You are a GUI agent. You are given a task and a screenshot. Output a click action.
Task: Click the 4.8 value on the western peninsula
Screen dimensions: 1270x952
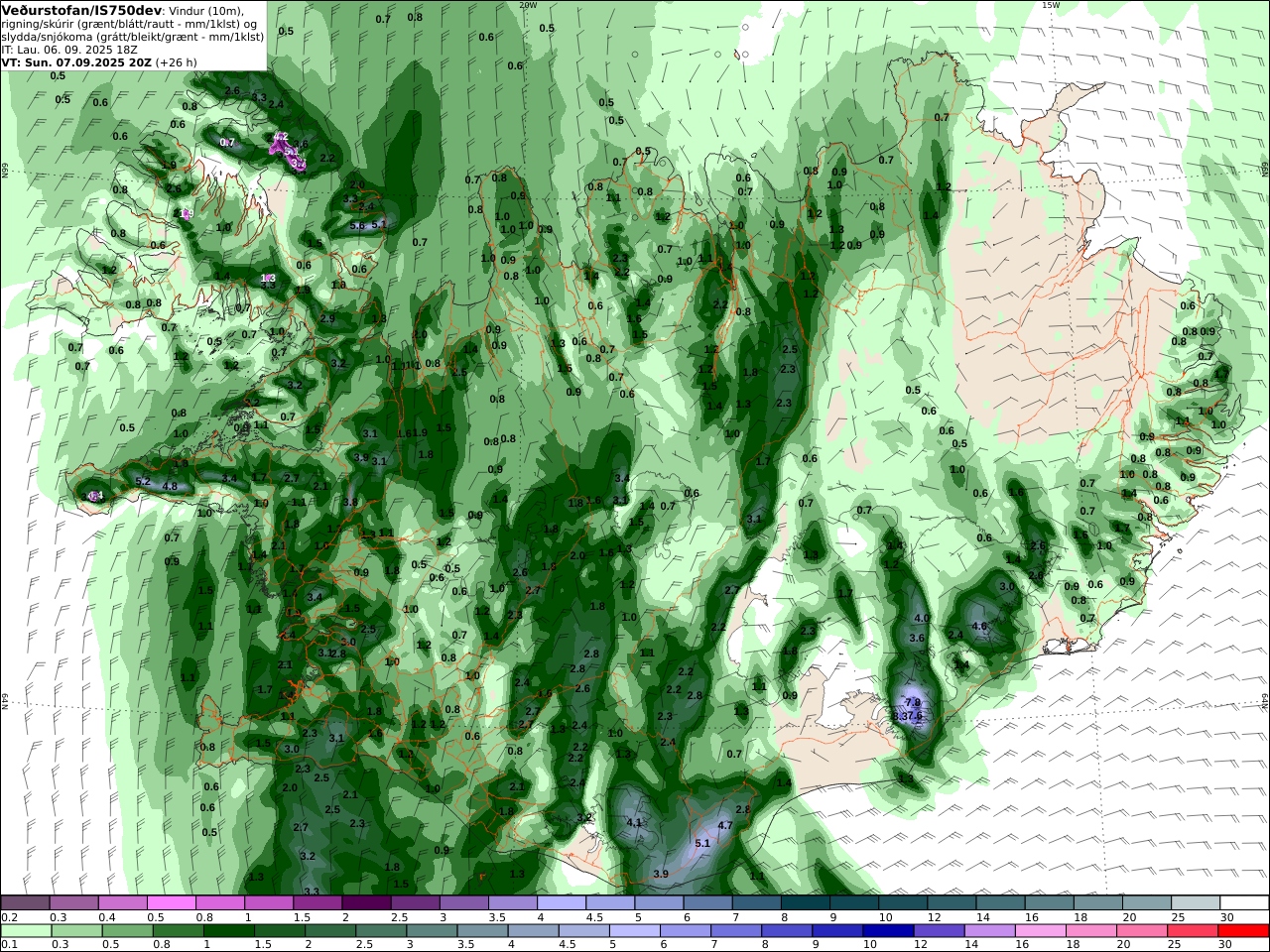click(170, 487)
